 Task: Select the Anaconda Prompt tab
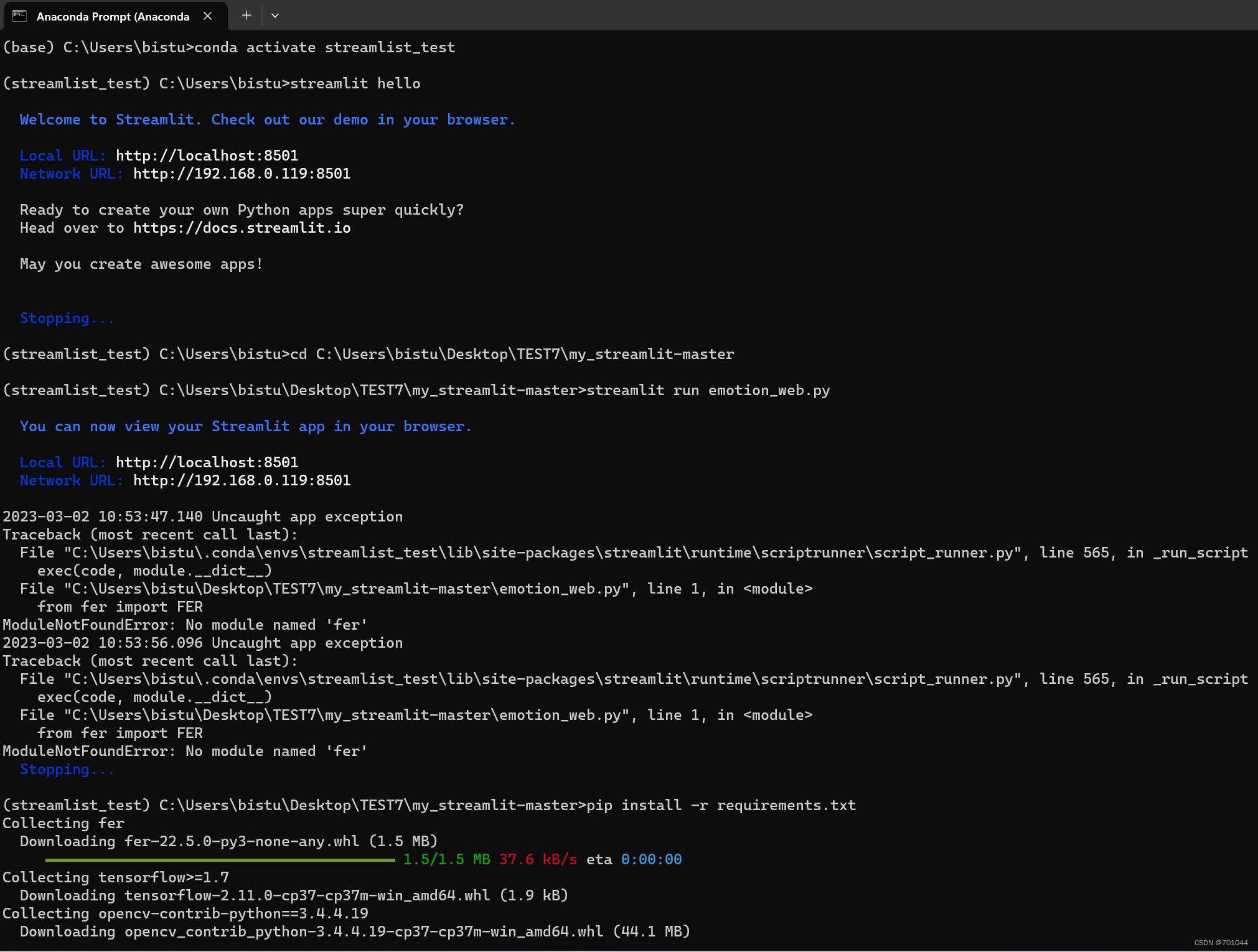[x=115, y=16]
